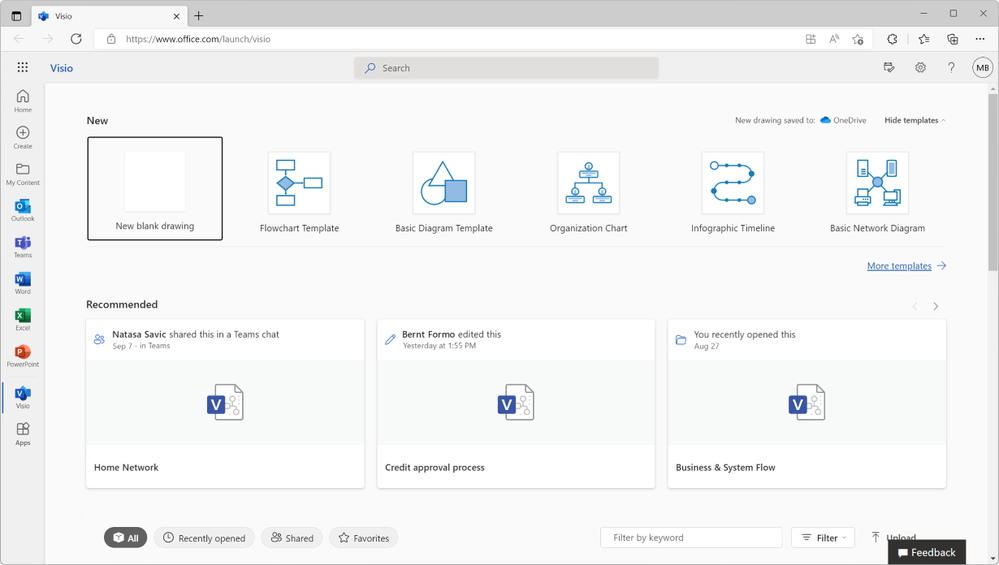Launch Word from the sidebar
This screenshot has width=999, height=565.
23,283
